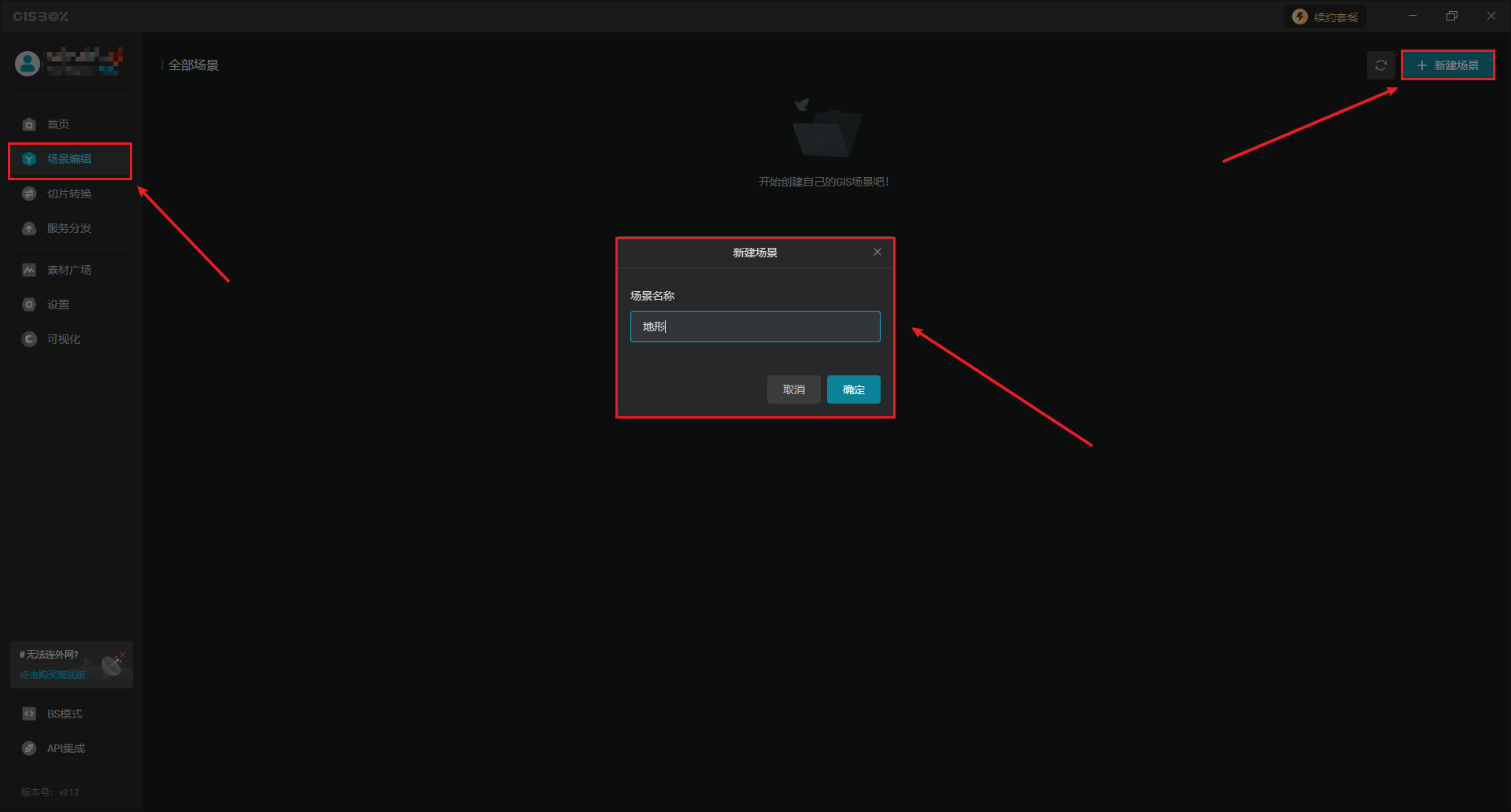The width and height of the screenshot is (1511, 812).
Task: Open the 素材广场 library
Action: click(68, 270)
